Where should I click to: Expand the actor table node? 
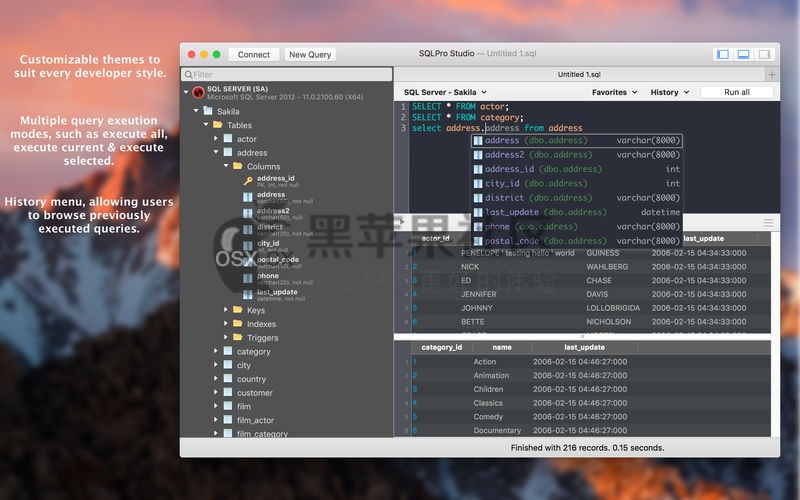(x=216, y=138)
